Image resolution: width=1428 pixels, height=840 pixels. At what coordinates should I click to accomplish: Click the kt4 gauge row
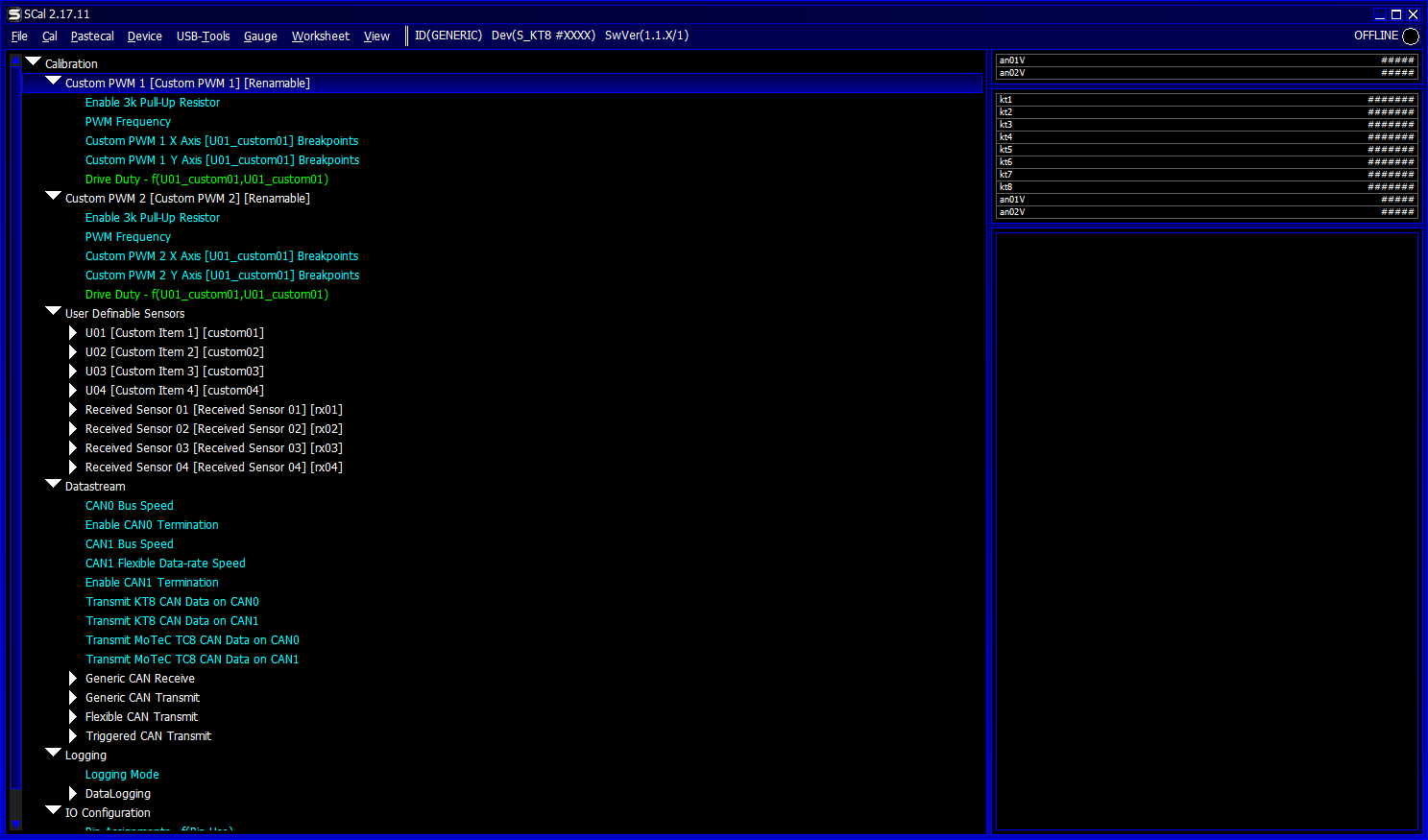pyautogui.click(x=1206, y=137)
